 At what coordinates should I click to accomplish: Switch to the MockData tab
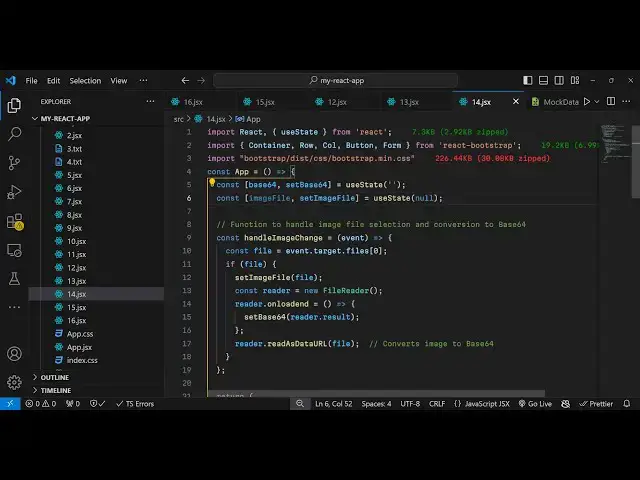pos(555,102)
